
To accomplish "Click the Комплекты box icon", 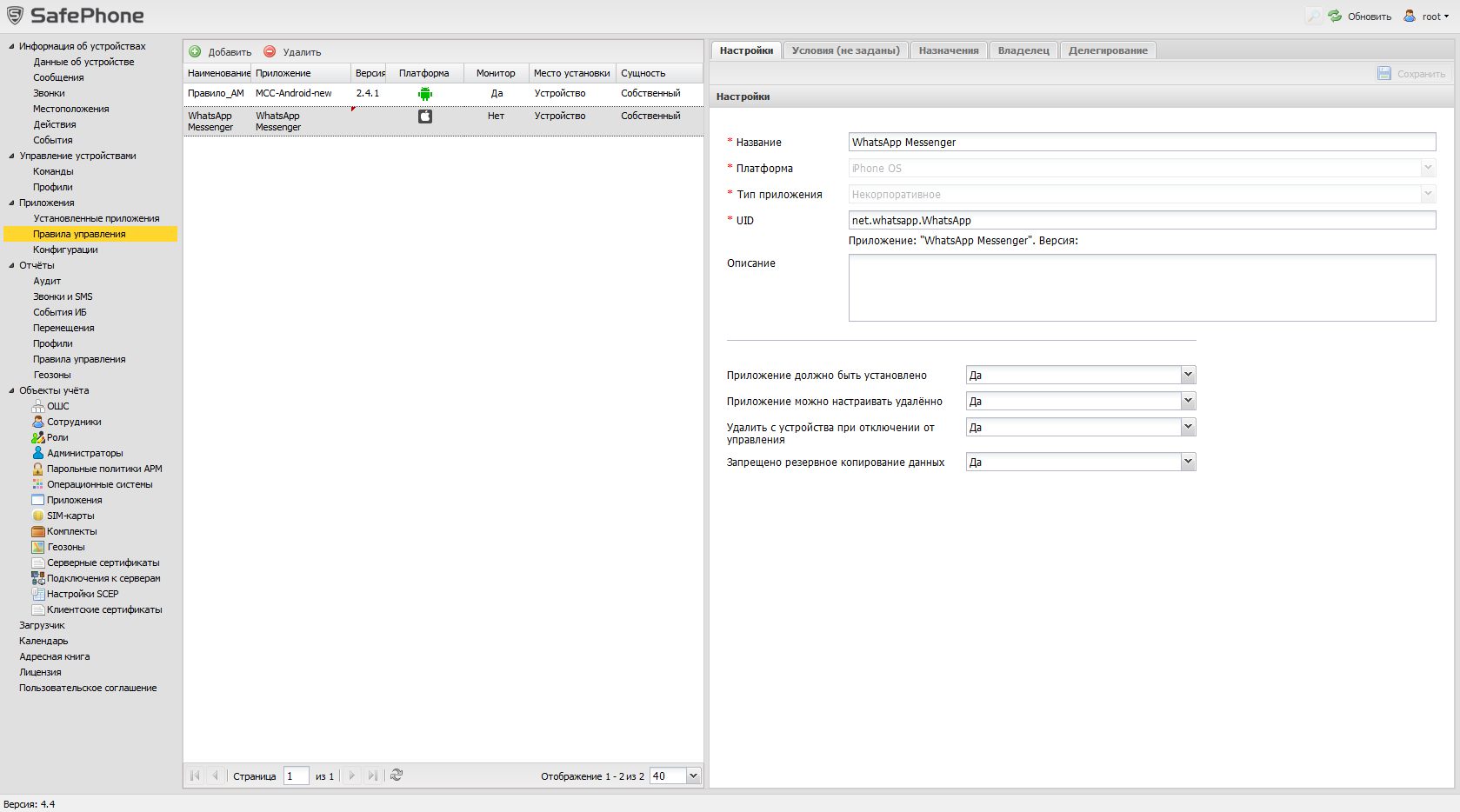I will [38, 531].
